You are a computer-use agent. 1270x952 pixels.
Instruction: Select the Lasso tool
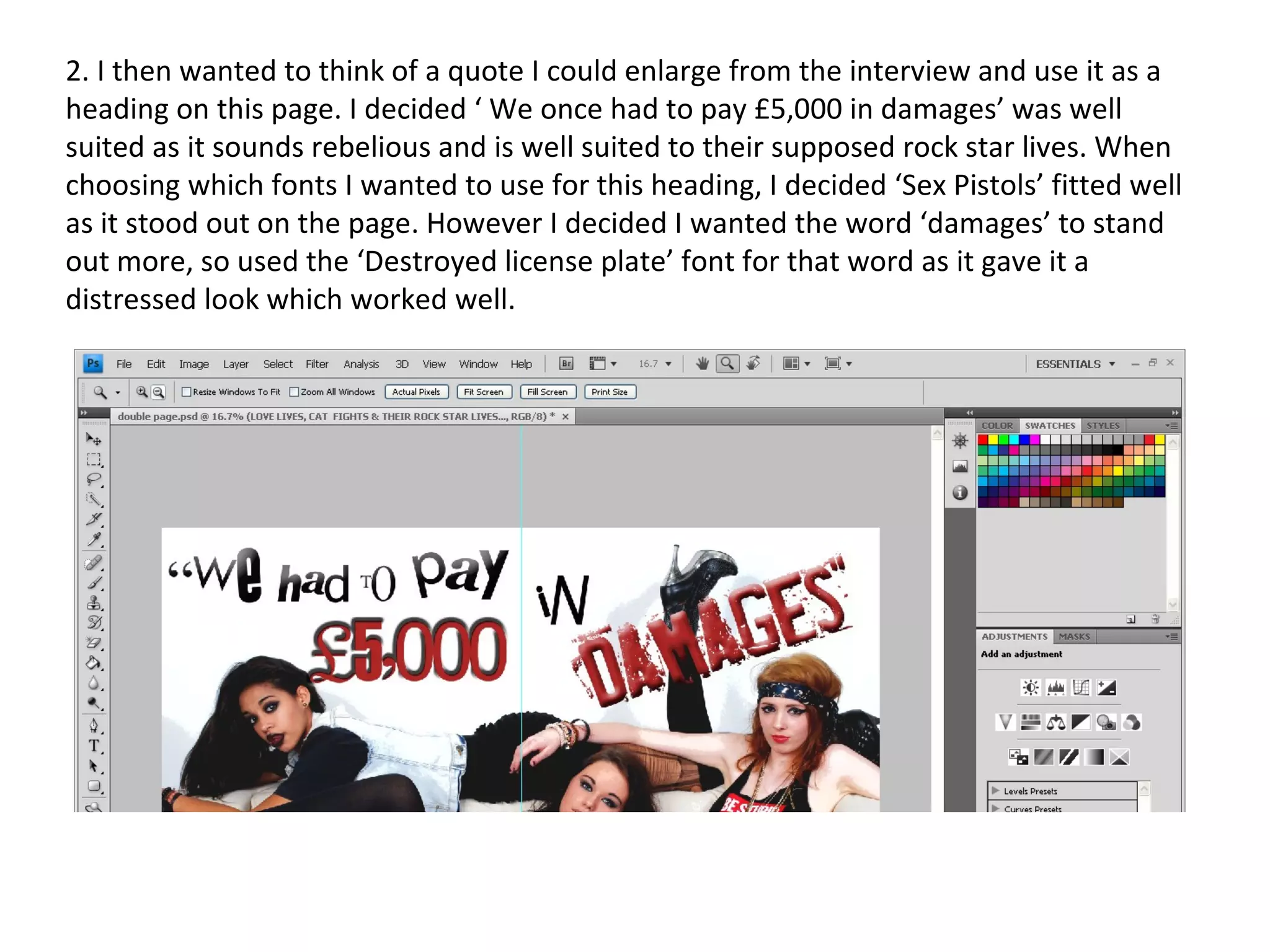[94, 479]
